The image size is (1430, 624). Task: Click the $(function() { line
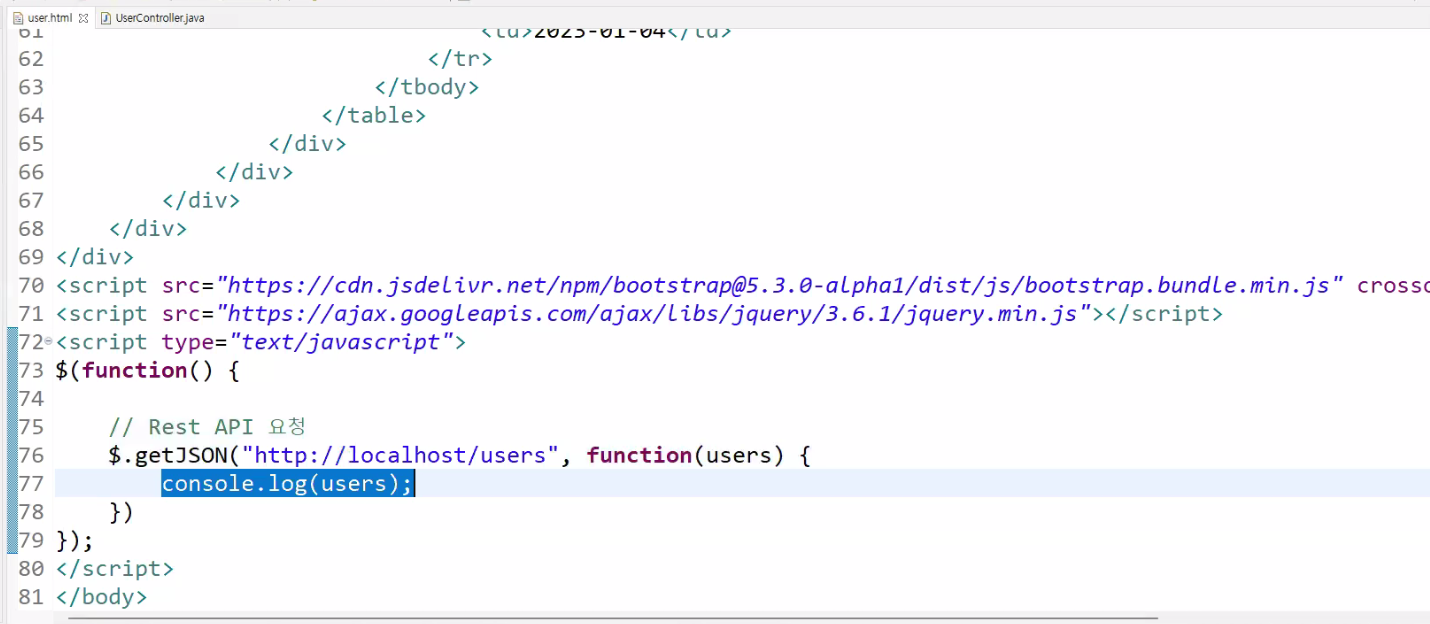(148, 371)
